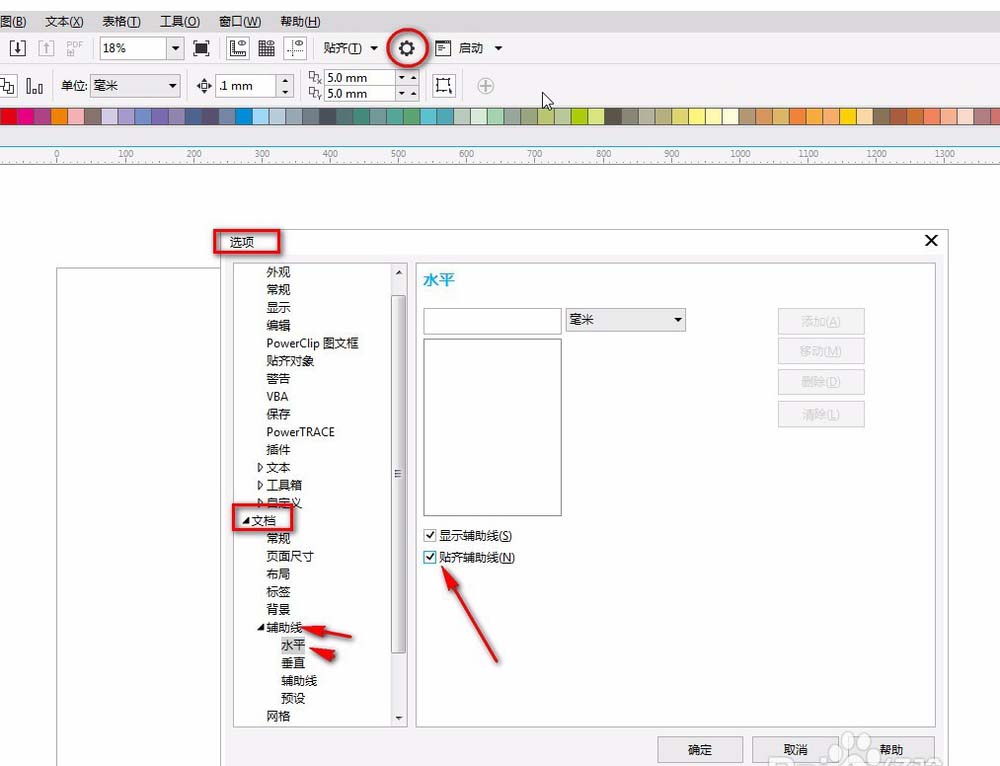
Task: Click the overlapping squares icon before 单位
Action: [x=7, y=85]
